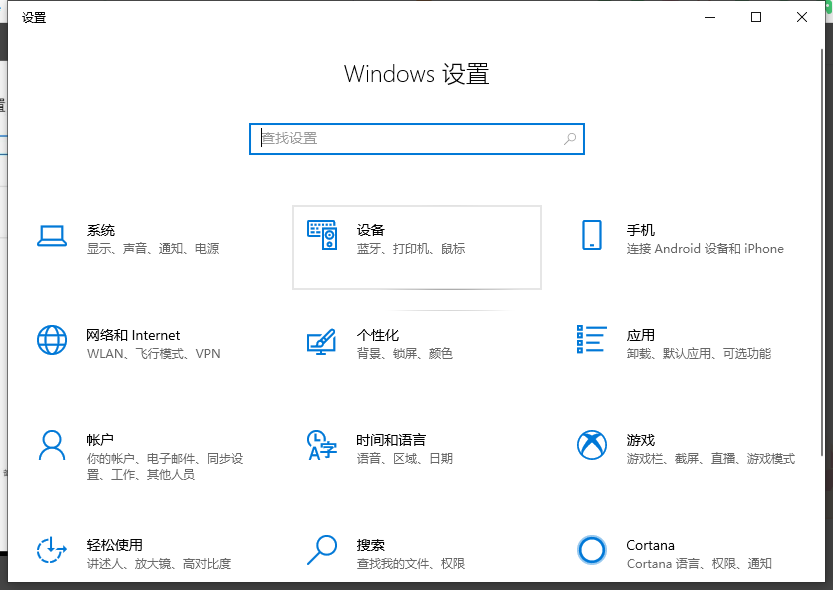Select the globe icon for 网络和 Internet
The height and width of the screenshot is (590, 833).
[x=51, y=340]
